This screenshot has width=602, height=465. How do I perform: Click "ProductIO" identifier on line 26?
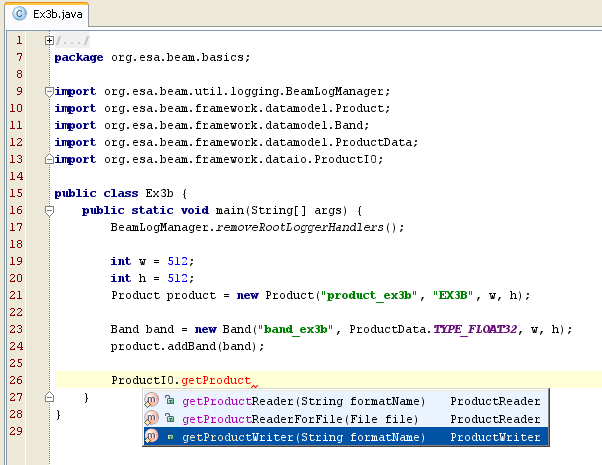[142, 380]
